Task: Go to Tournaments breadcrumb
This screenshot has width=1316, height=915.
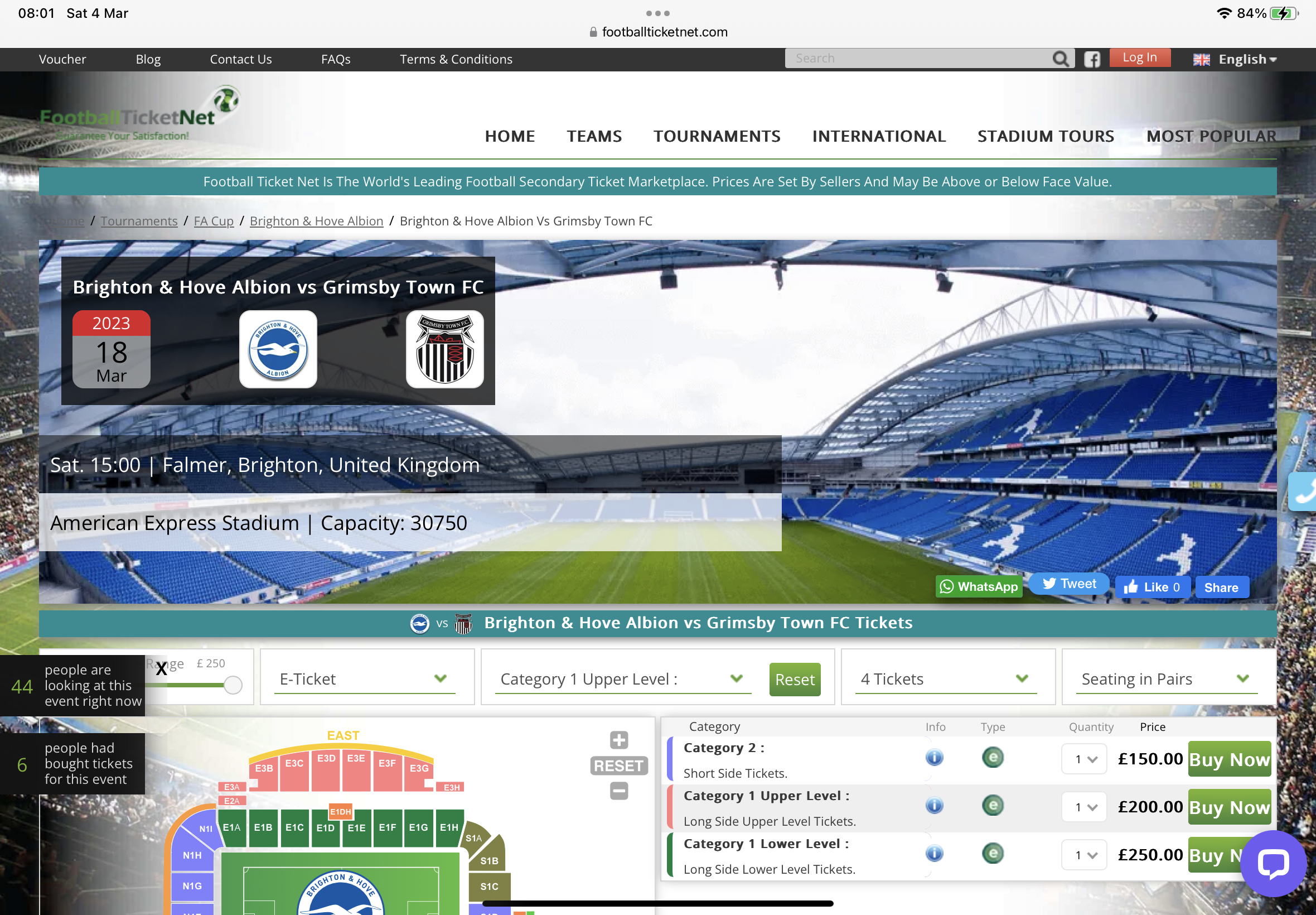Action: tap(139, 221)
